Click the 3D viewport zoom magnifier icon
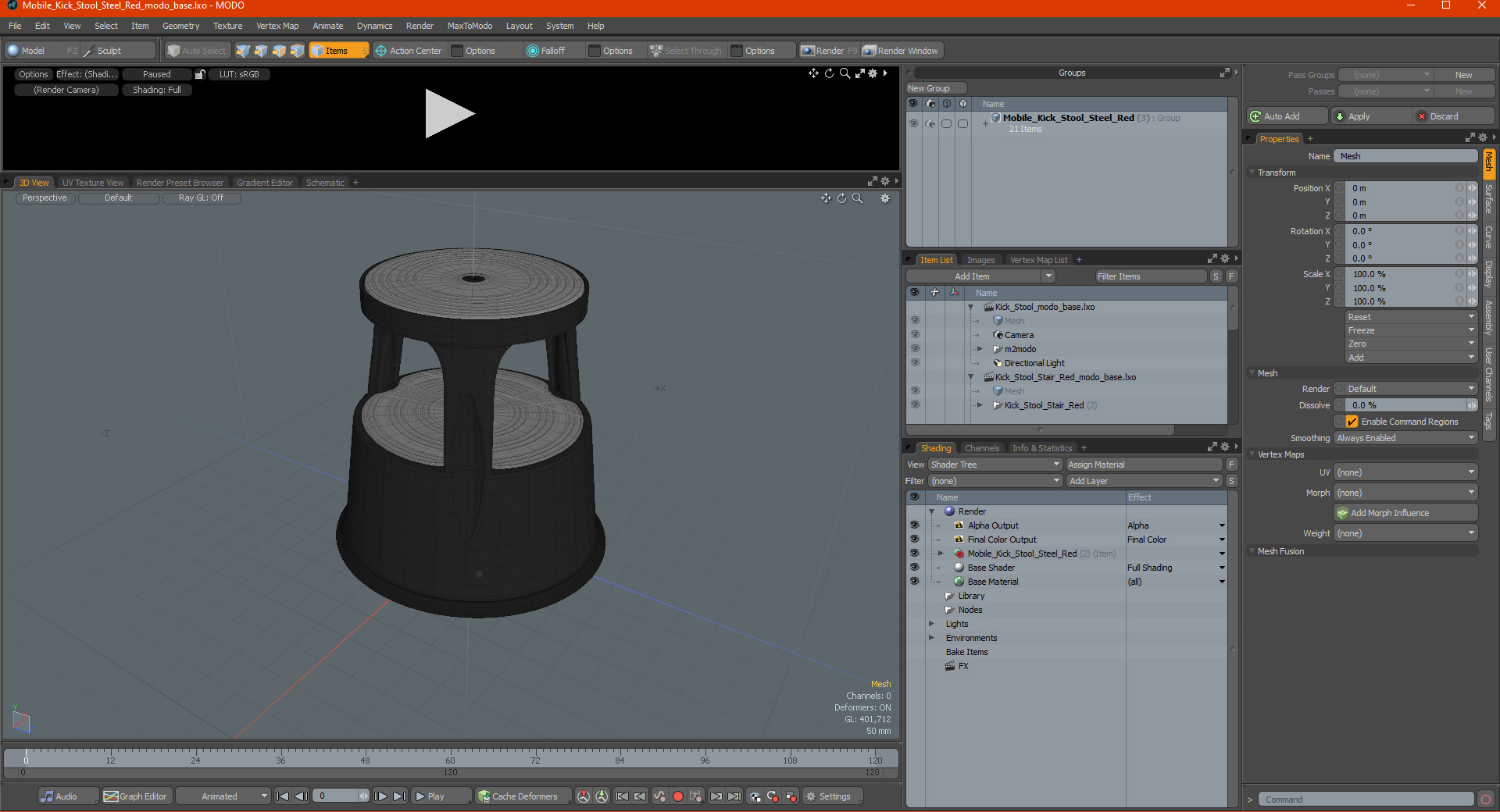This screenshot has width=1500, height=812. [858, 198]
